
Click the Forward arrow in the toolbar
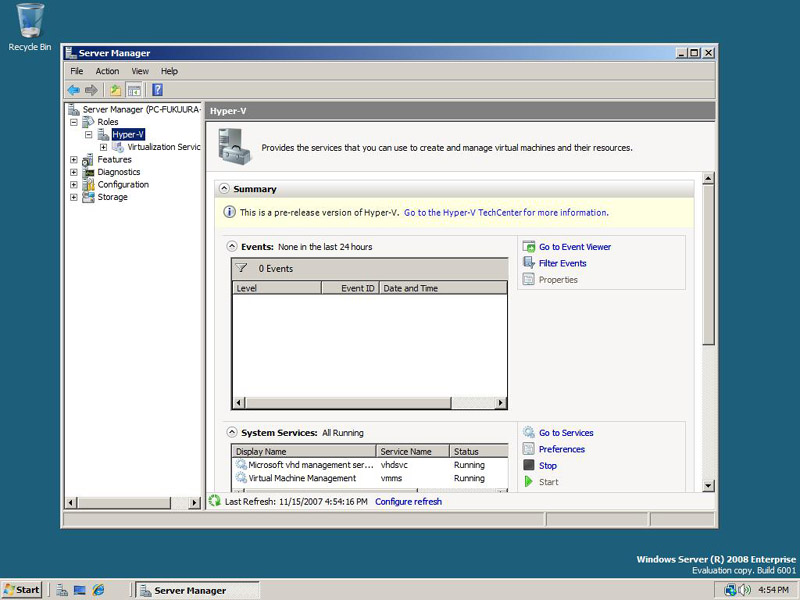coord(91,90)
